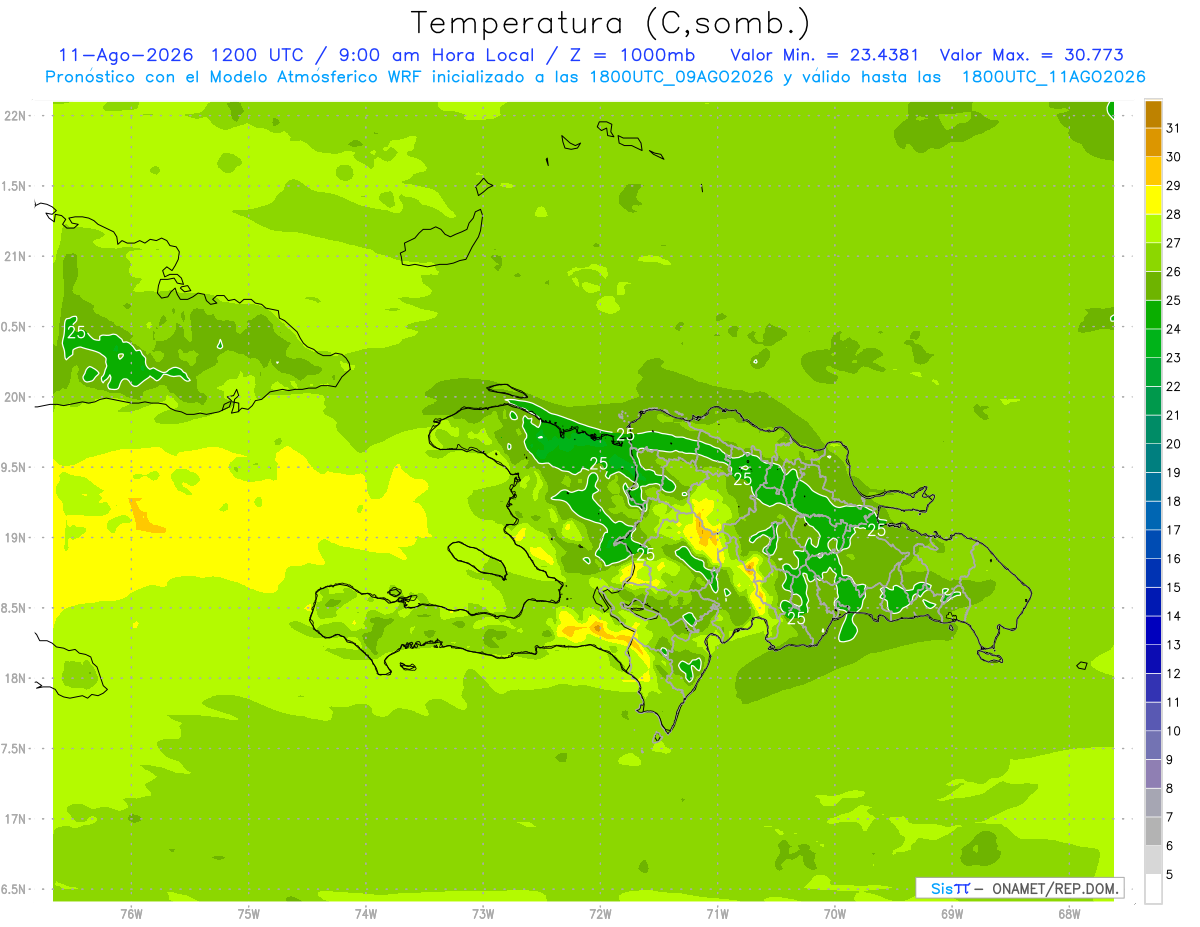Click the "75W" longitude axis label
This screenshot has width=1200, height=927.
(x=249, y=913)
